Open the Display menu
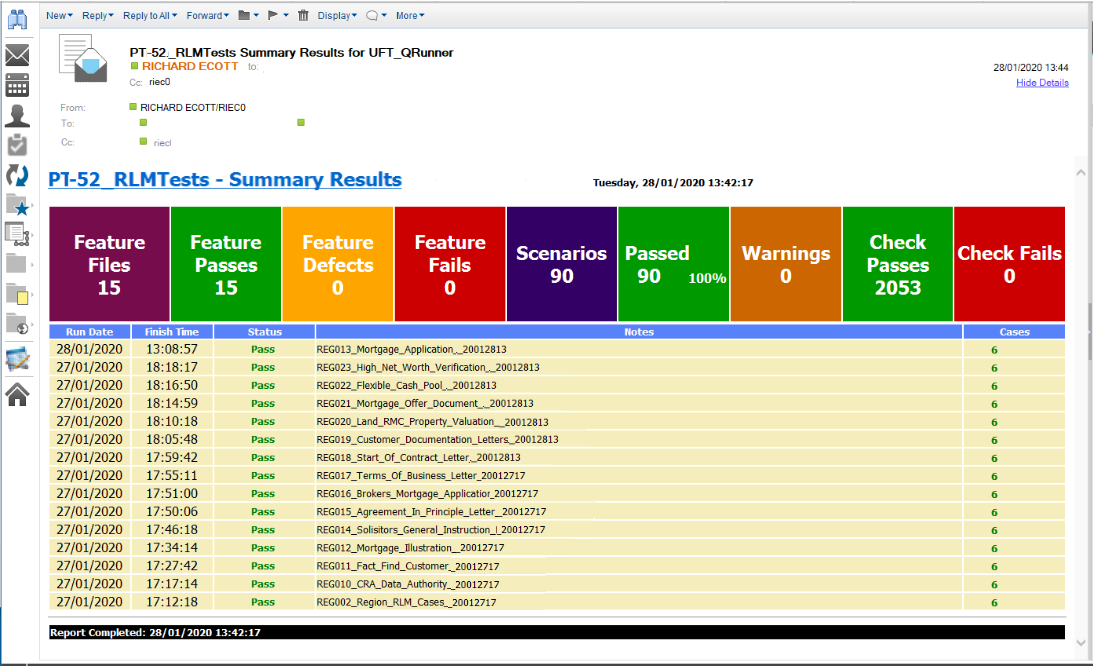This screenshot has width=1093, height=669. [338, 15]
